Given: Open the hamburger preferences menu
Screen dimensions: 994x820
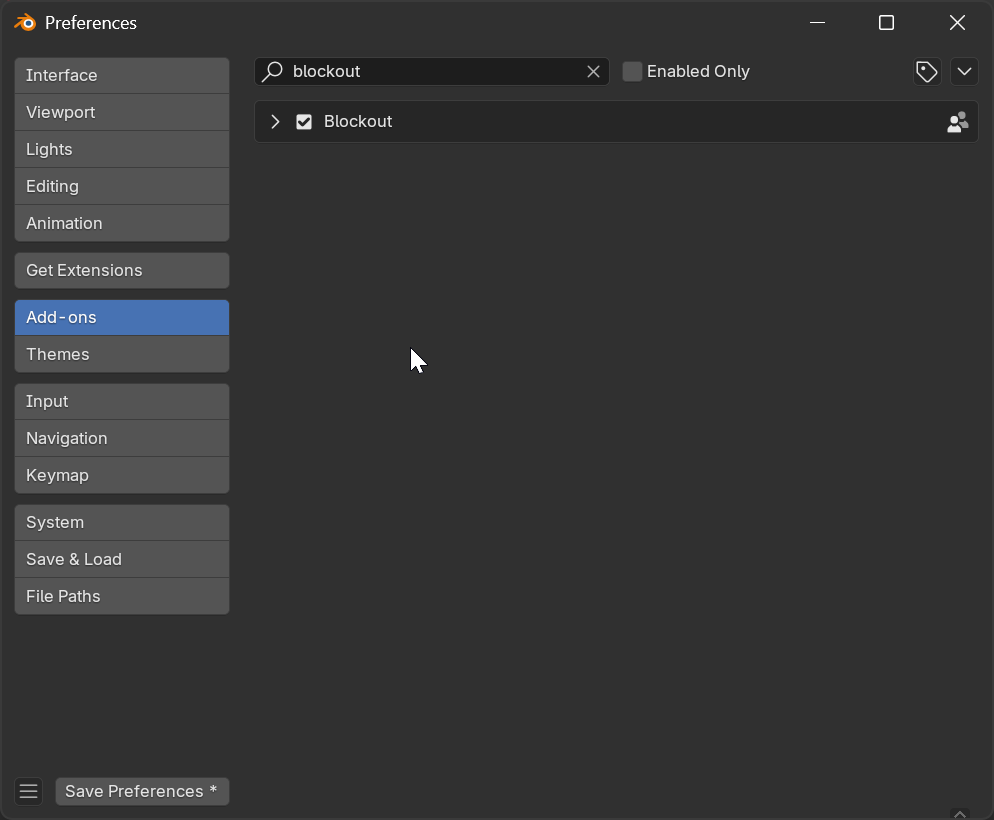Looking at the screenshot, I should [29, 791].
